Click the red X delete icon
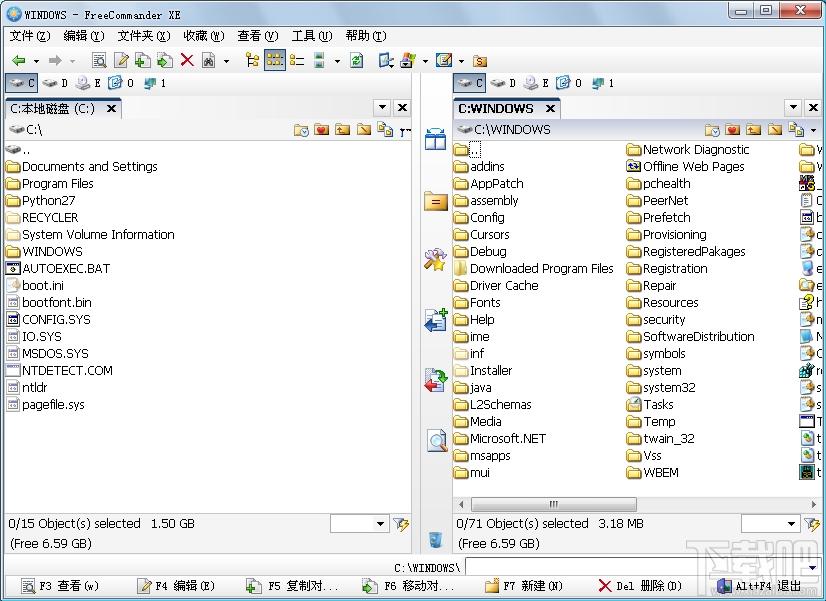This screenshot has width=826, height=601. pyautogui.click(x=187, y=61)
